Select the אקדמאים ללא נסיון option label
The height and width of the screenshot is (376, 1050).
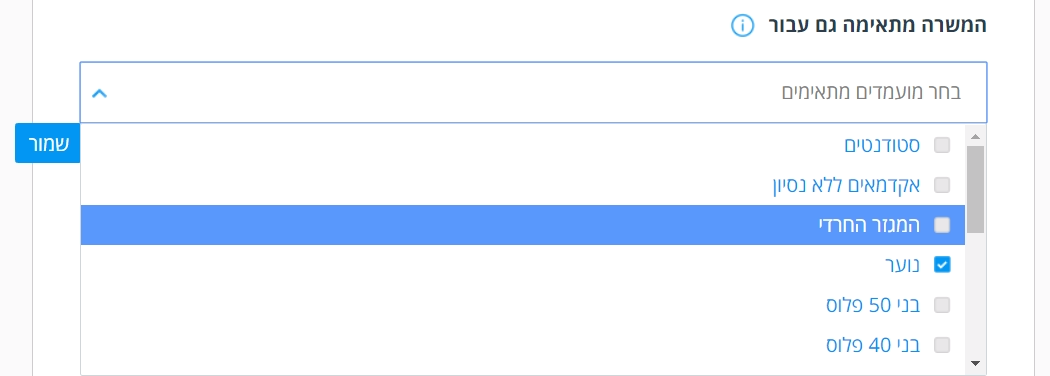[x=846, y=185]
